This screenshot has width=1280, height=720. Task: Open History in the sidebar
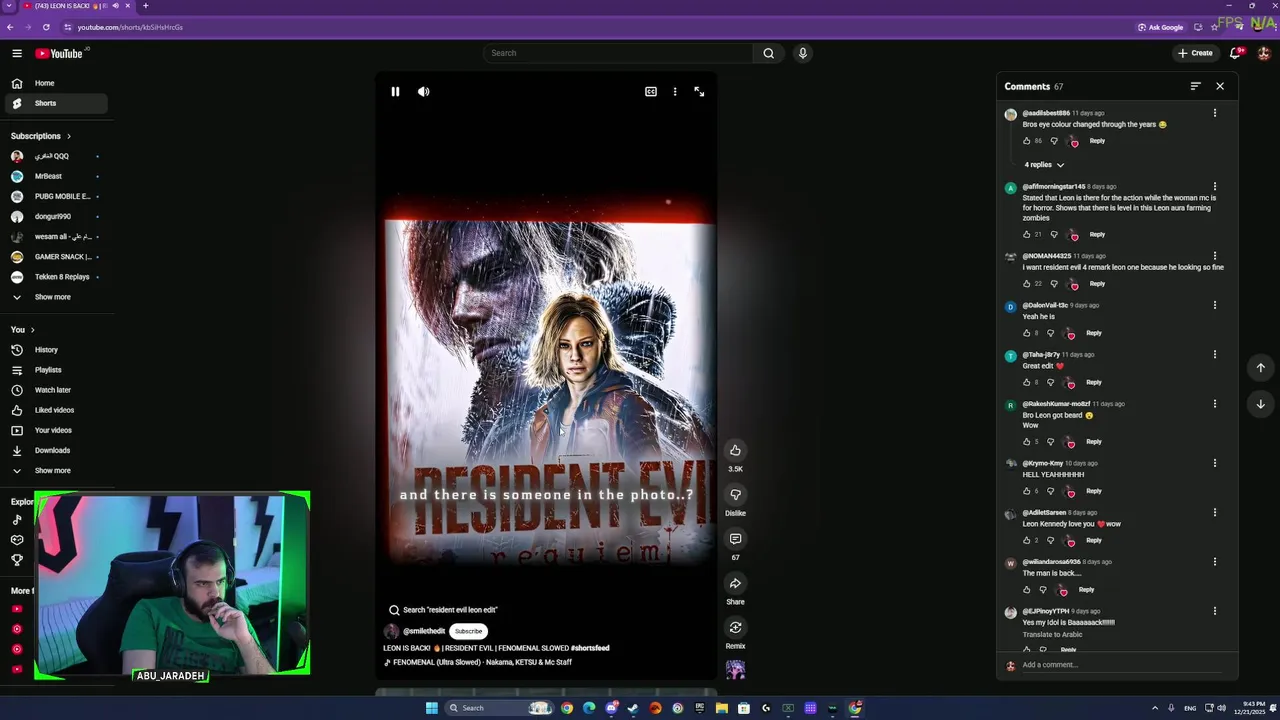click(55, 350)
